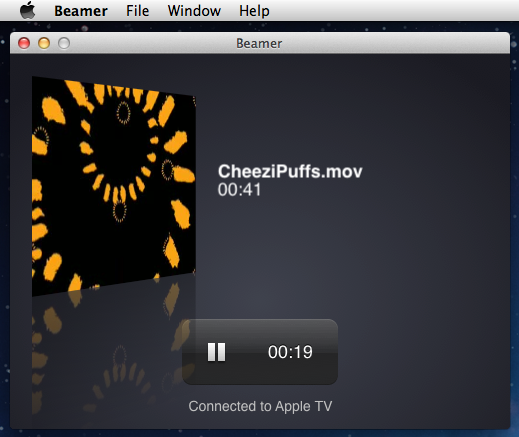Click the greyed-out zoom window button

64,43
